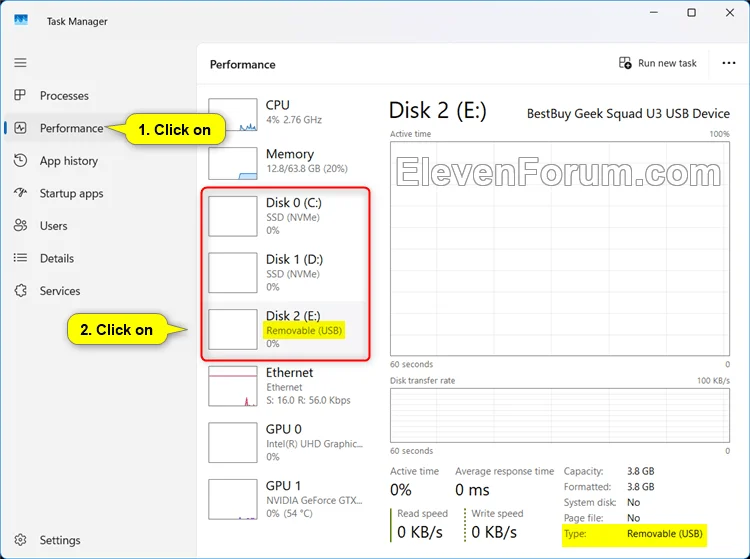Viewport: 750px width, 559px height.
Task: Click GPU 0 entry title
Action: click(284, 429)
